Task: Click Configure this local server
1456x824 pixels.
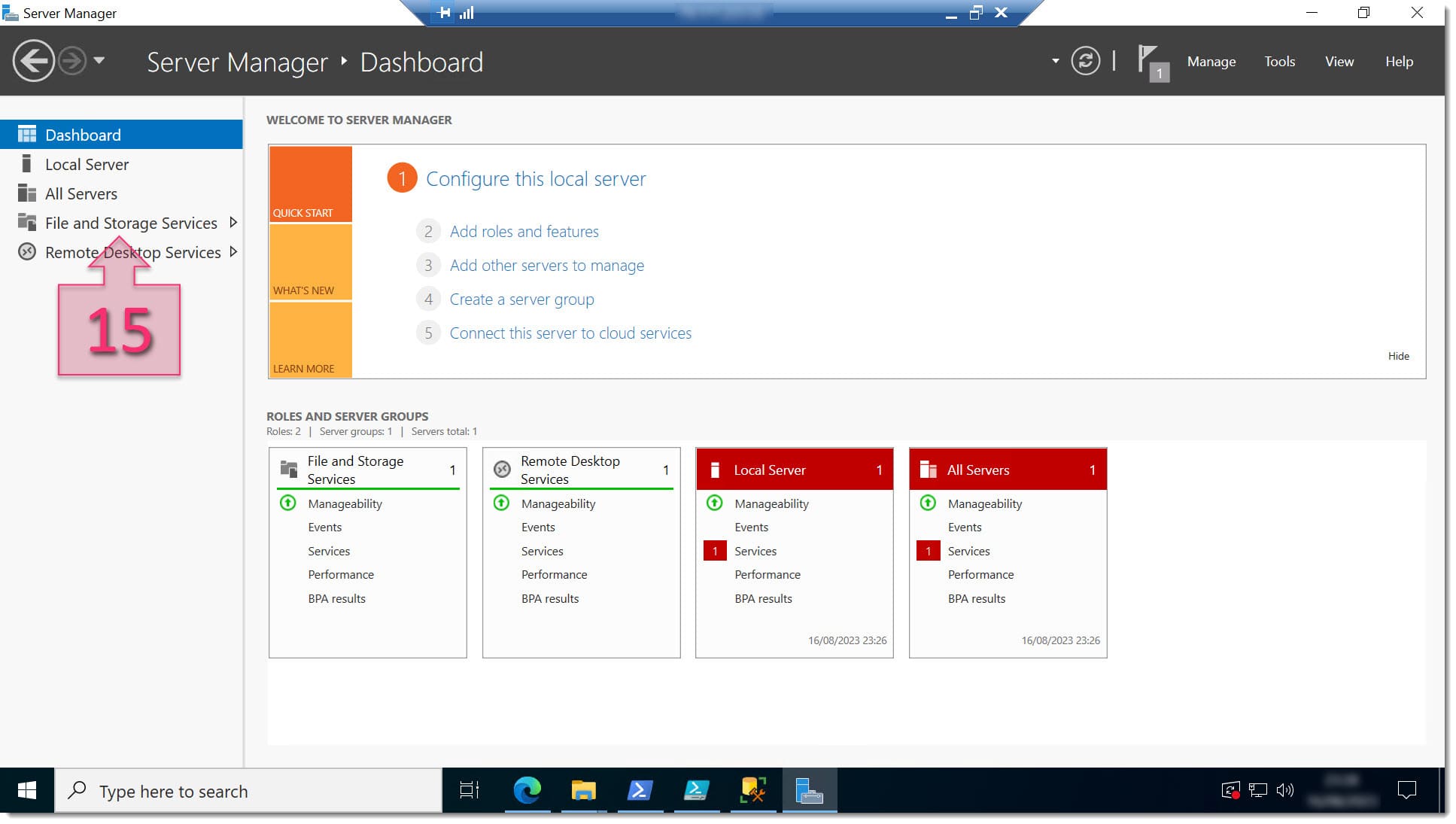Action: (x=536, y=179)
